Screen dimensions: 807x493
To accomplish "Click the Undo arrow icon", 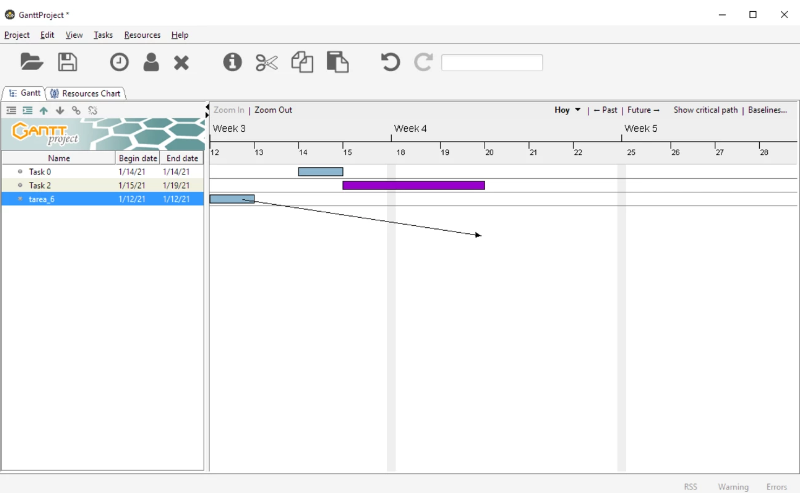I will click(390, 62).
